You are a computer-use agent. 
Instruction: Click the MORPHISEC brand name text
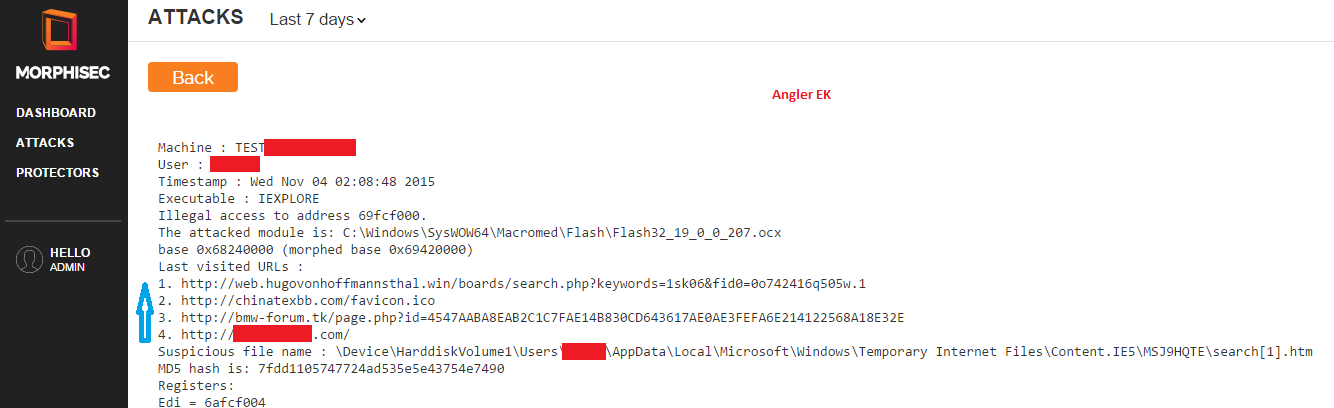(63, 73)
